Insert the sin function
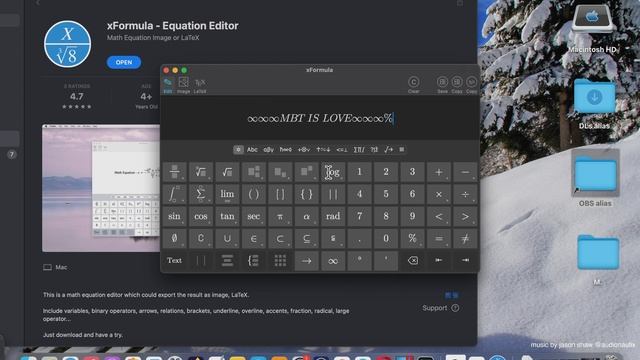Screen dimensions: 640x360 [x=174, y=216]
